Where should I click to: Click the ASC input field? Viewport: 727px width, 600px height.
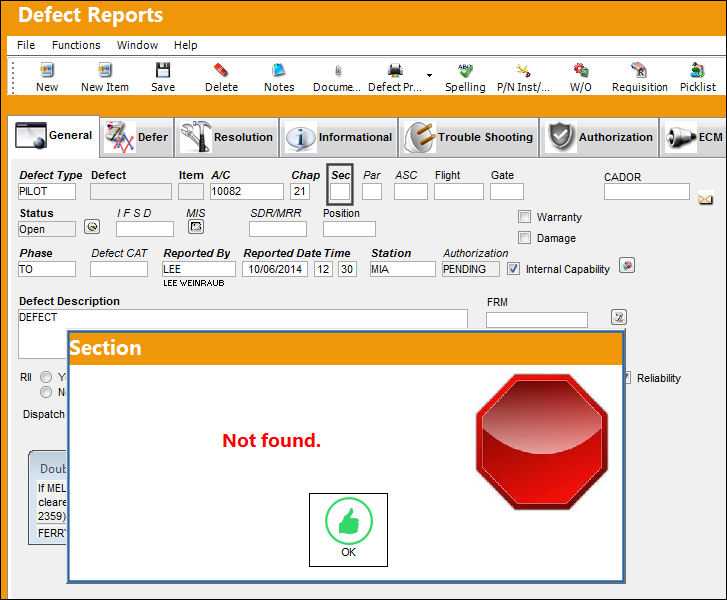click(411, 191)
